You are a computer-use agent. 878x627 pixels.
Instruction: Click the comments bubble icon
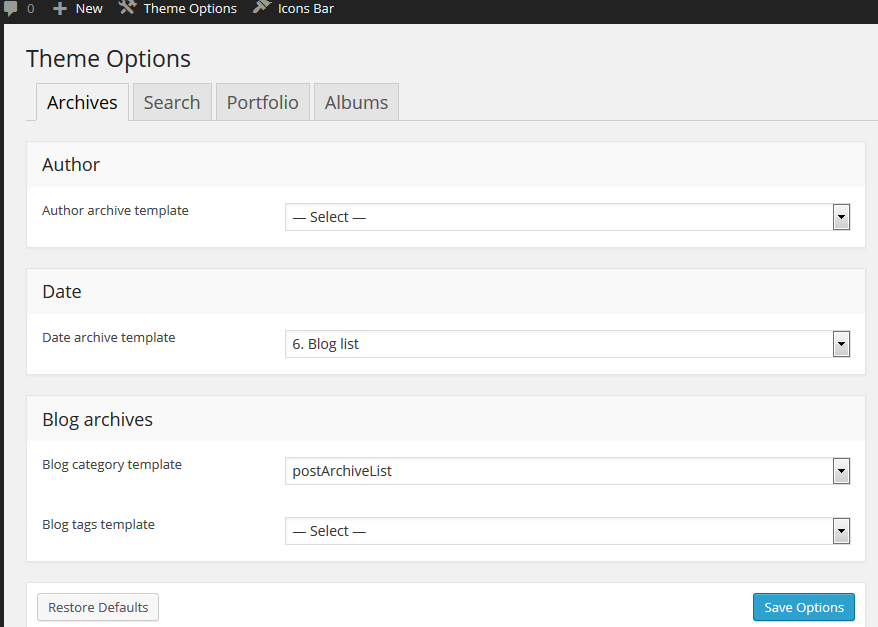10,8
